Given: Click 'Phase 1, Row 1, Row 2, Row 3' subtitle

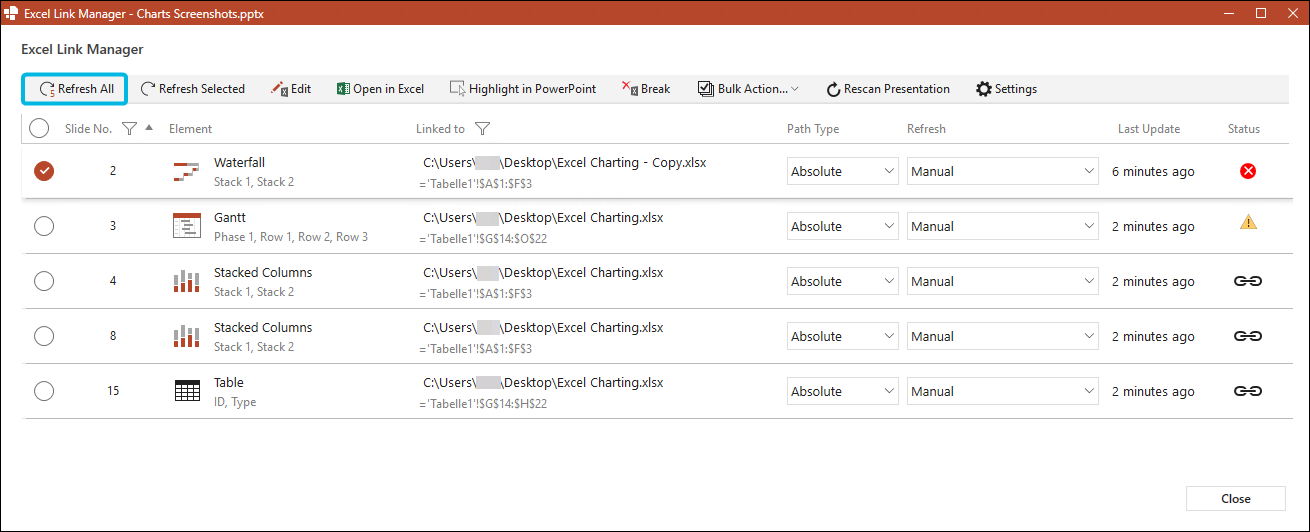Looking at the screenshot, I should 291,237.
